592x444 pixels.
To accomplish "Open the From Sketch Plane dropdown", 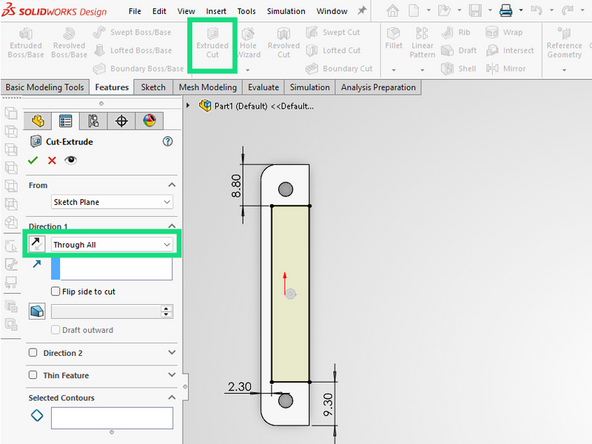I will (x=112, y=202).
